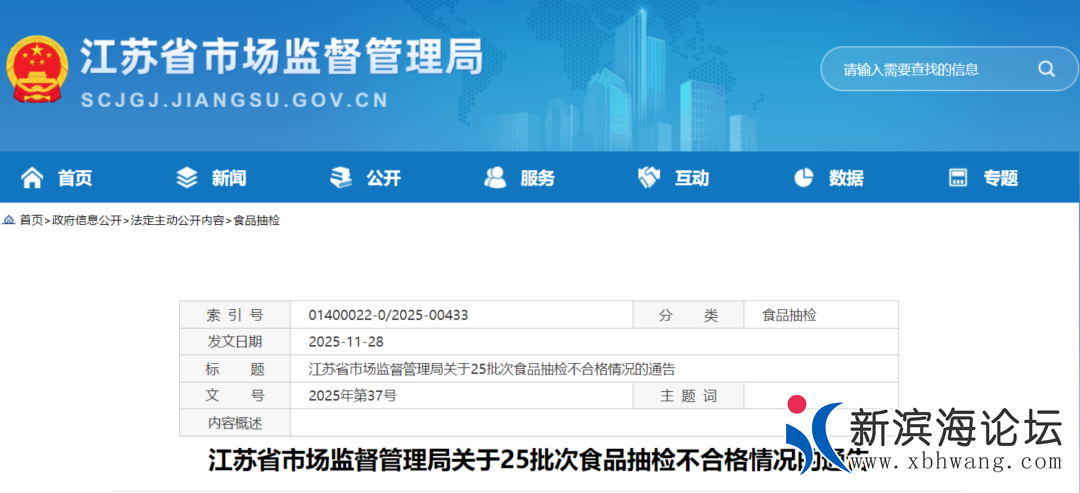Click the 江苏省市场监督管理局 site title
1080x493 pixels.
coord(281,58)
